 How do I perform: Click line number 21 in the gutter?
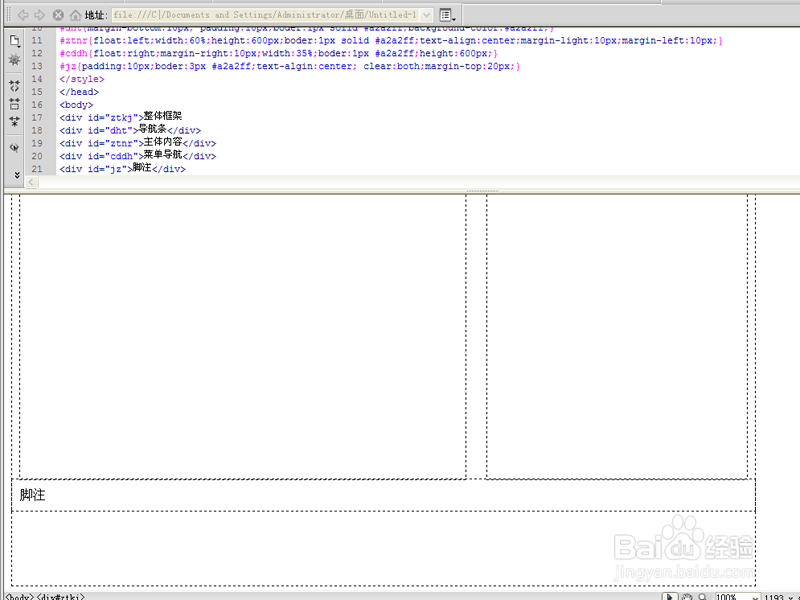37,169
